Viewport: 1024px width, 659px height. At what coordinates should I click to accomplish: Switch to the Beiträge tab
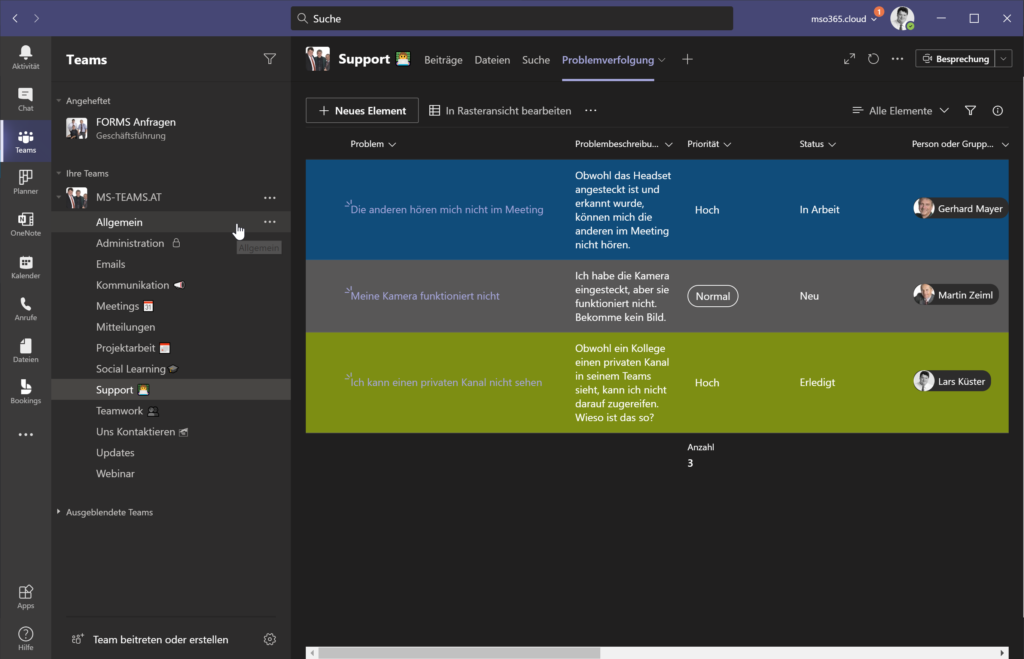tap(443, 59)
